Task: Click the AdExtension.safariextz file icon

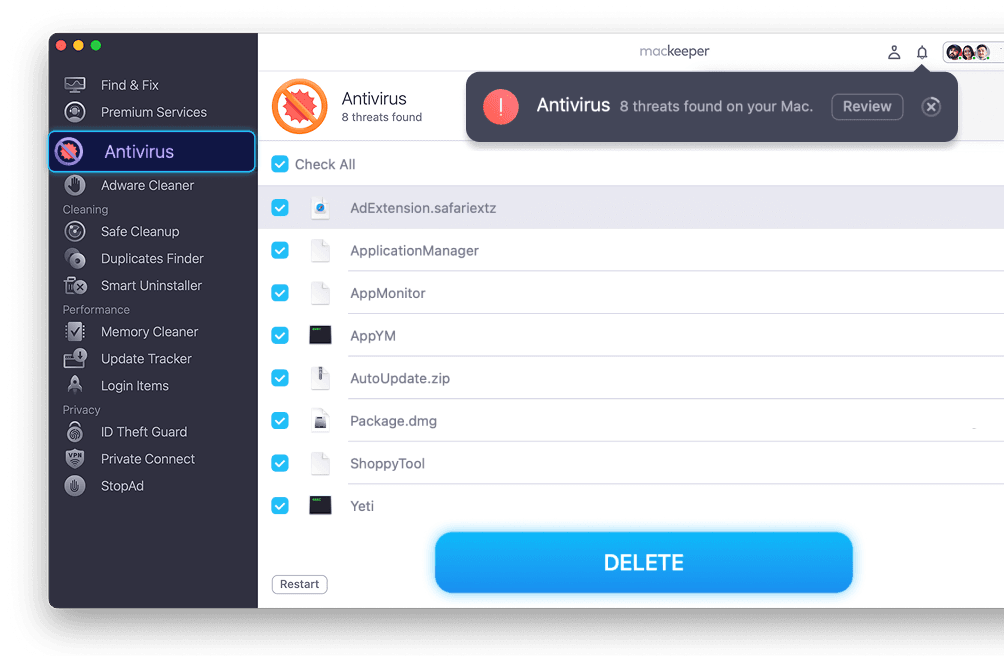Action: [320, 208]
